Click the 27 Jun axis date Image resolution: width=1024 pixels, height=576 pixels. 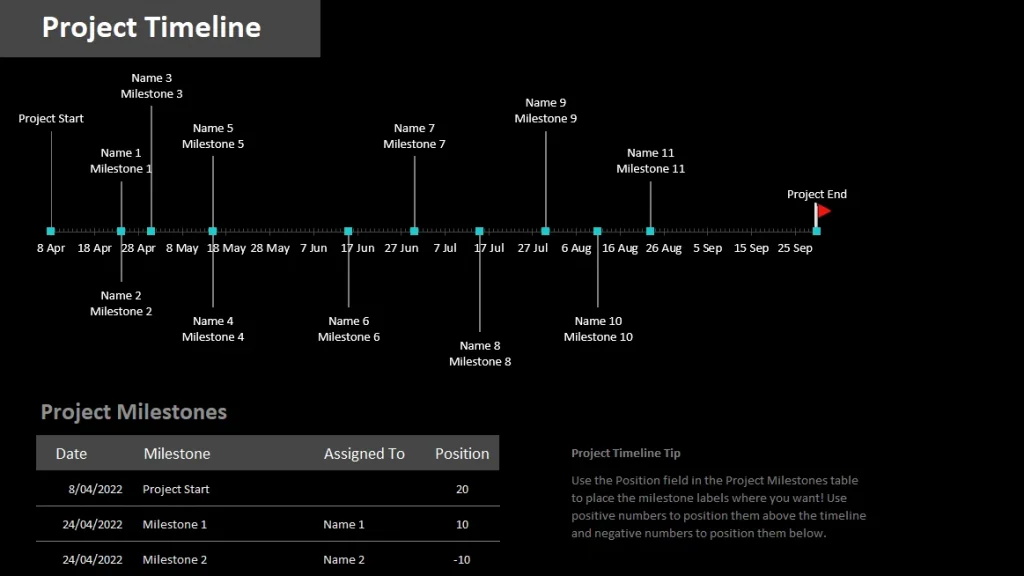click(401, 248)
